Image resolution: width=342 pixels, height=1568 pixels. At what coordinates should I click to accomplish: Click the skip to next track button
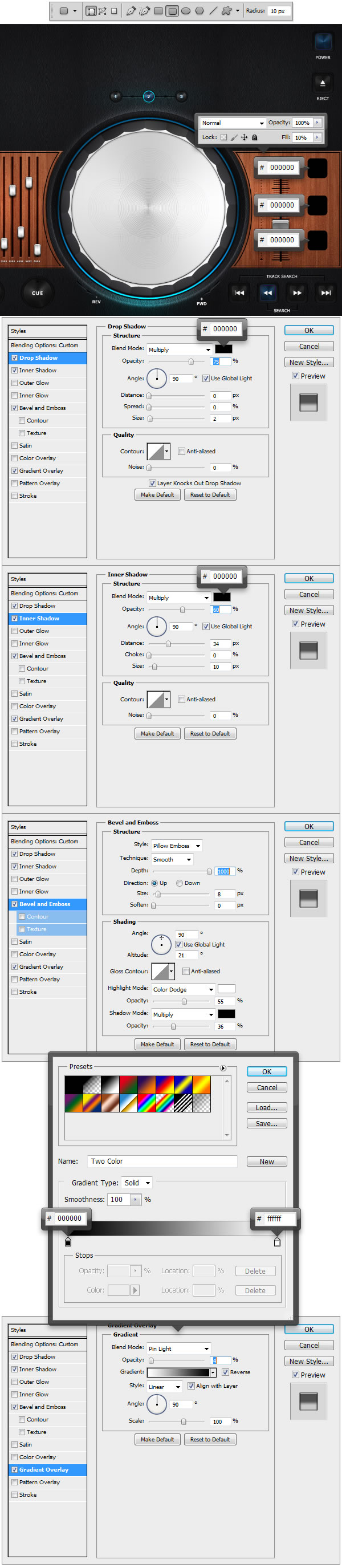[326, 293]
